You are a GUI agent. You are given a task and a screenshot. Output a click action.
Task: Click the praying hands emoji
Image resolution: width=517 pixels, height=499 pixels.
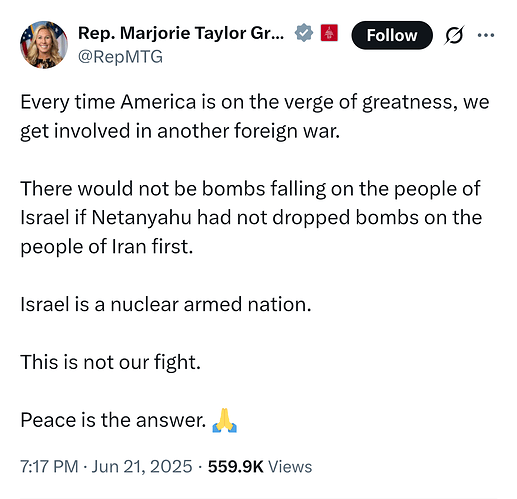(225, 420)
